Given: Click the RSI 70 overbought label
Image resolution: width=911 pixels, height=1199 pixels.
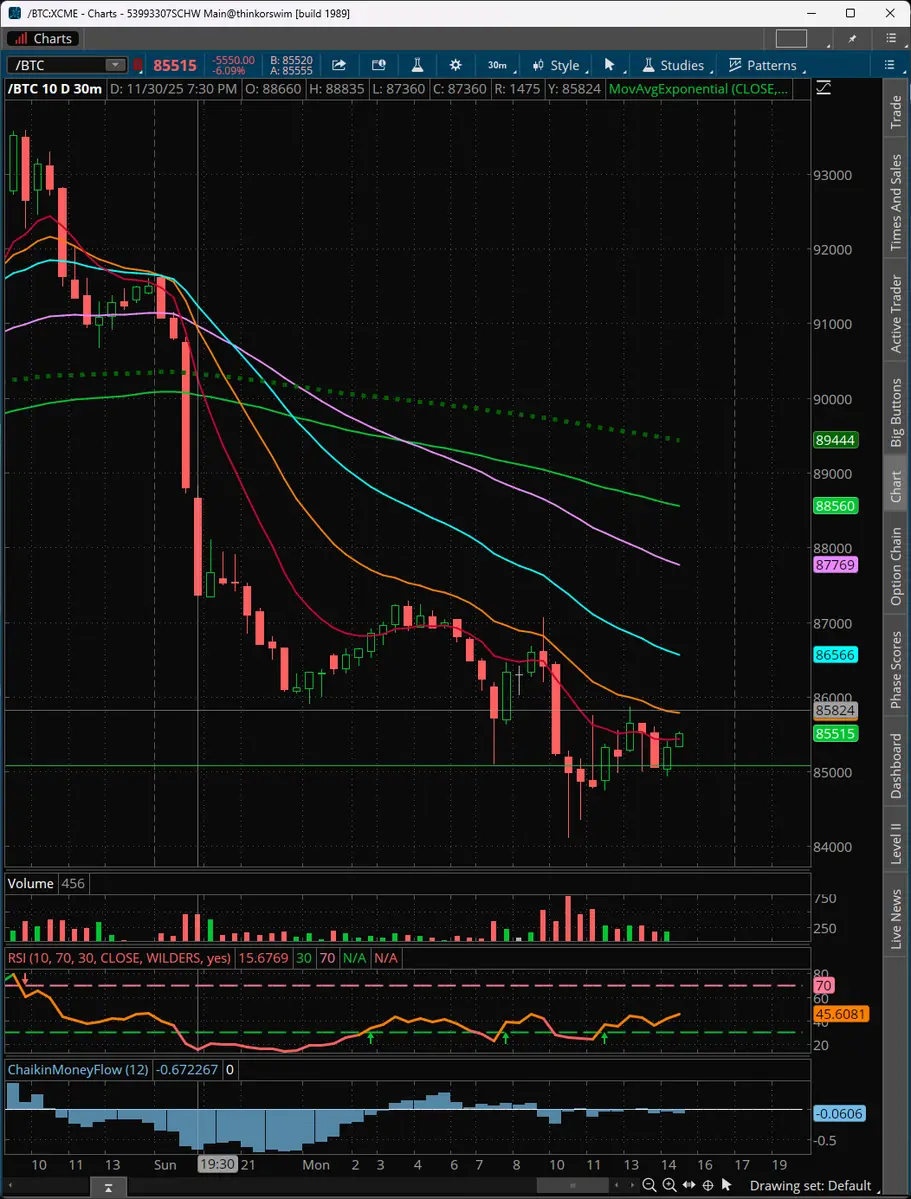Looking at the screenshot, I should [823, 986].
